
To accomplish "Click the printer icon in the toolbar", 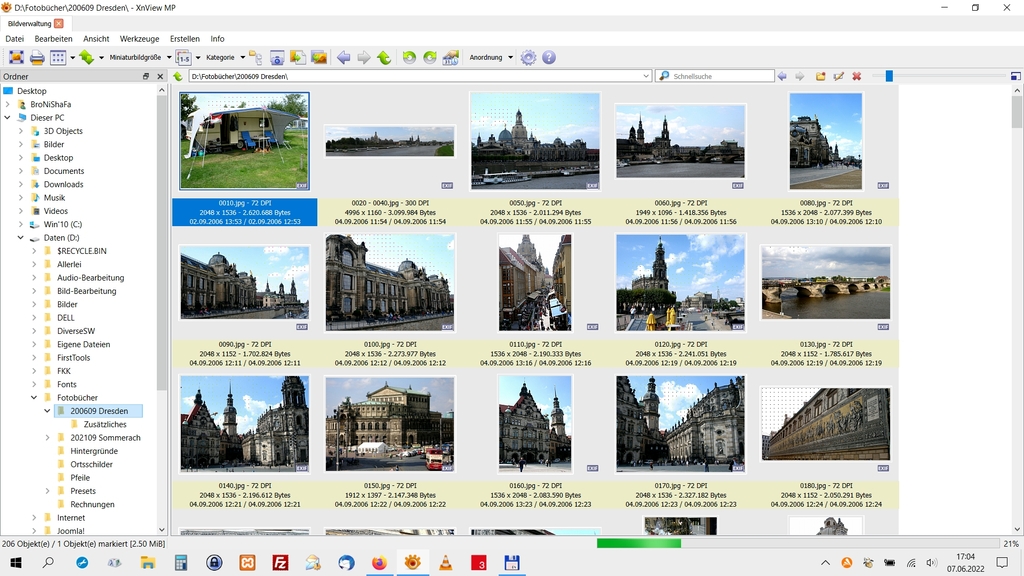I will (x=37, y=58).
